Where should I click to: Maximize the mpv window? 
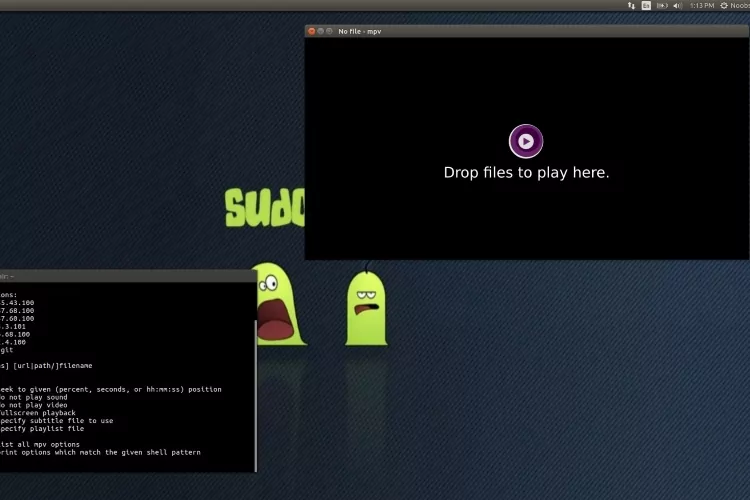[329, 31]
